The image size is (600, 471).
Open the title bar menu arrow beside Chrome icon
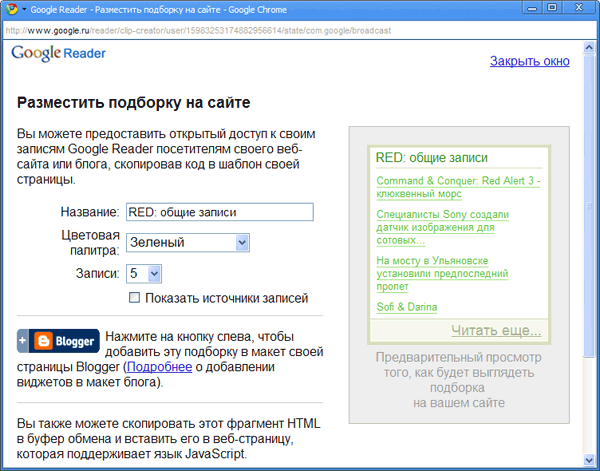coord(24,9)
